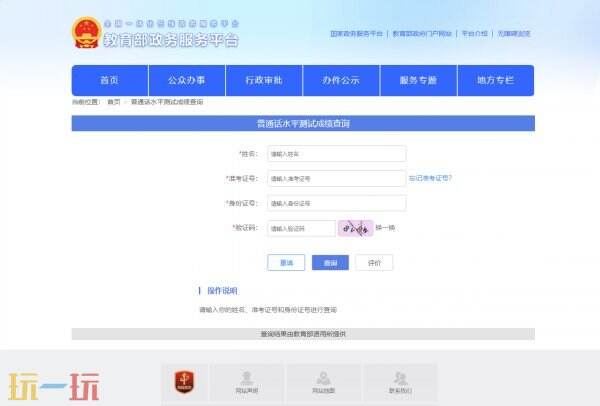Click the 评价 button

click(x=374, y=262)
